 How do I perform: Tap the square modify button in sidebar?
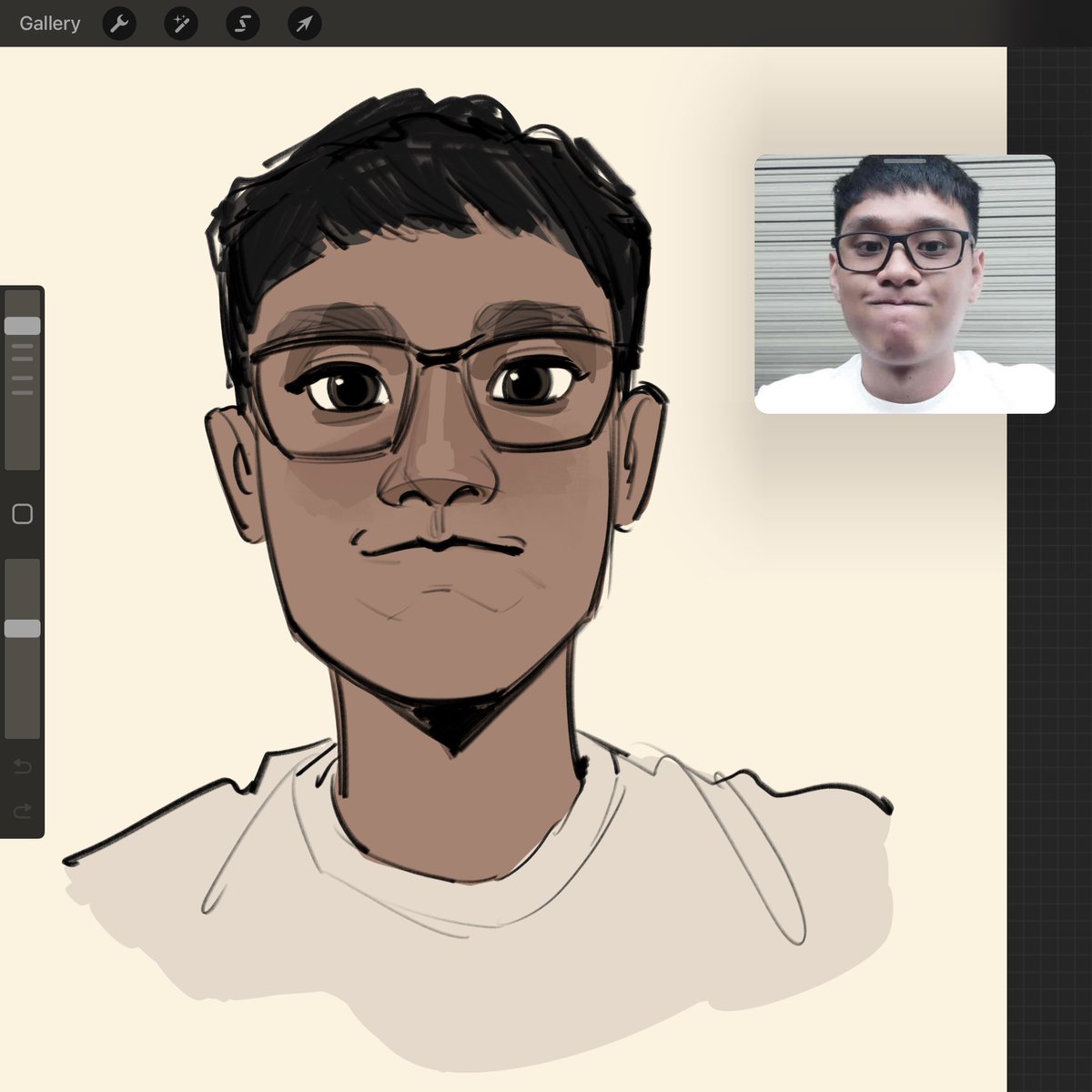coord(23,514)
